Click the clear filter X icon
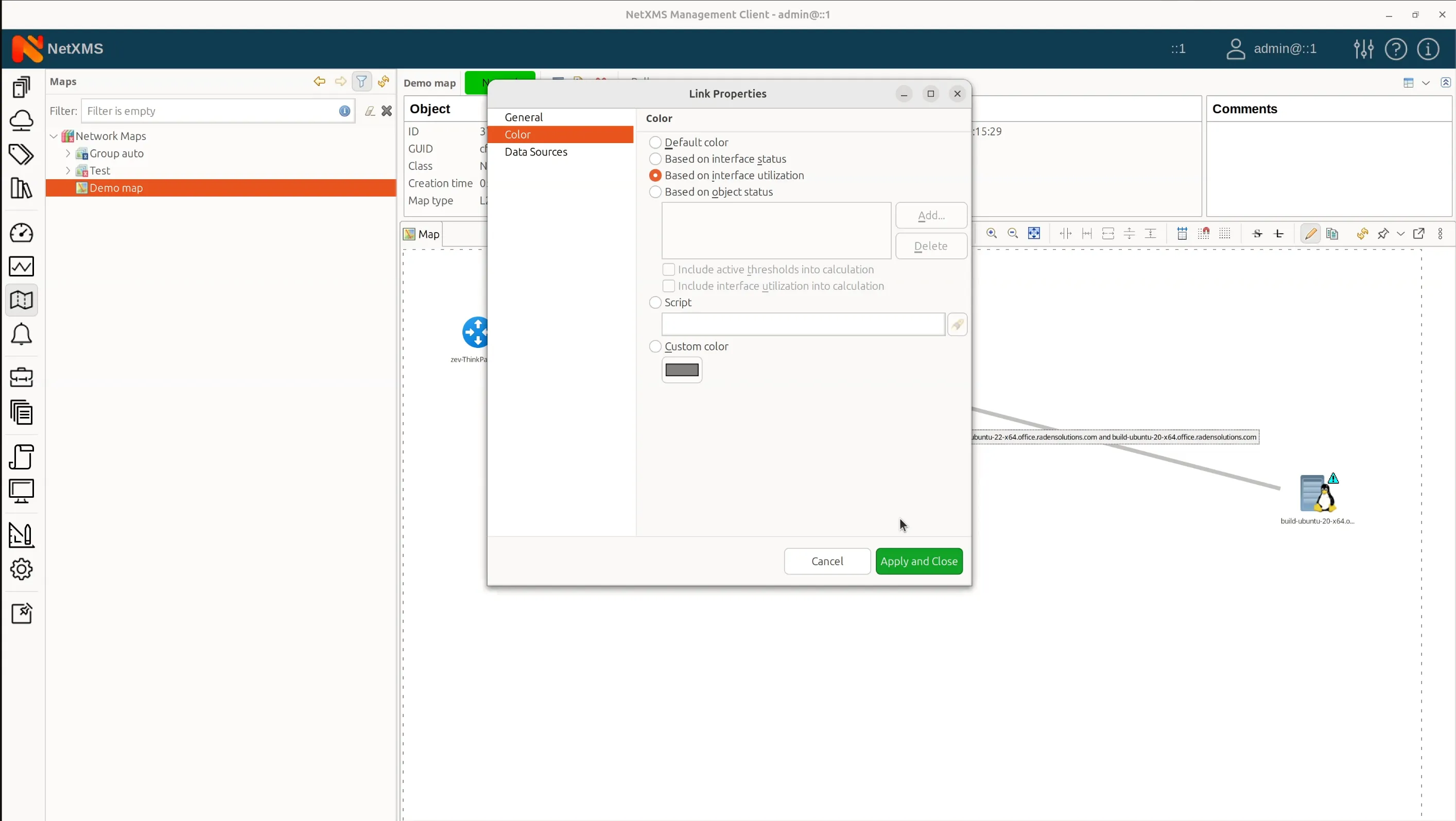Image resolution: width=1456 pixels, height=821 pixels. (387, 111)
